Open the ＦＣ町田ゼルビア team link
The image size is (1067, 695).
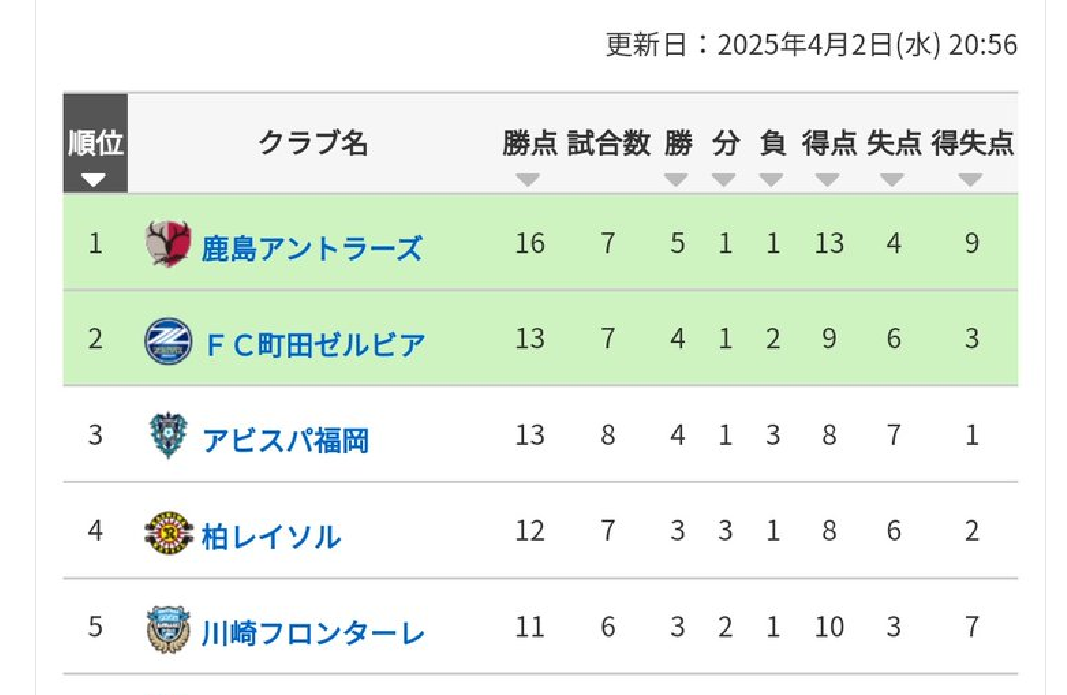click(x=315, y=344)
